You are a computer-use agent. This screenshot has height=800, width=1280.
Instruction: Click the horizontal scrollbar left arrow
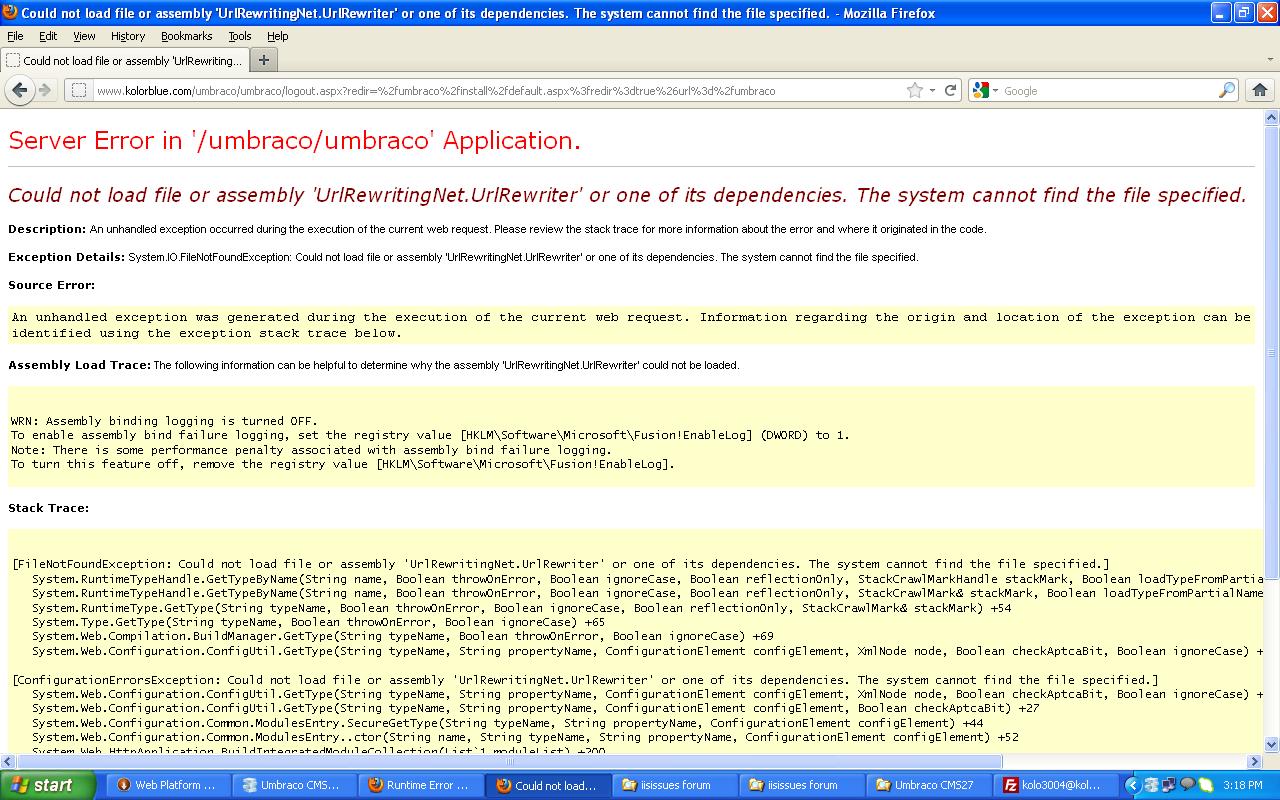pos(8,761)
